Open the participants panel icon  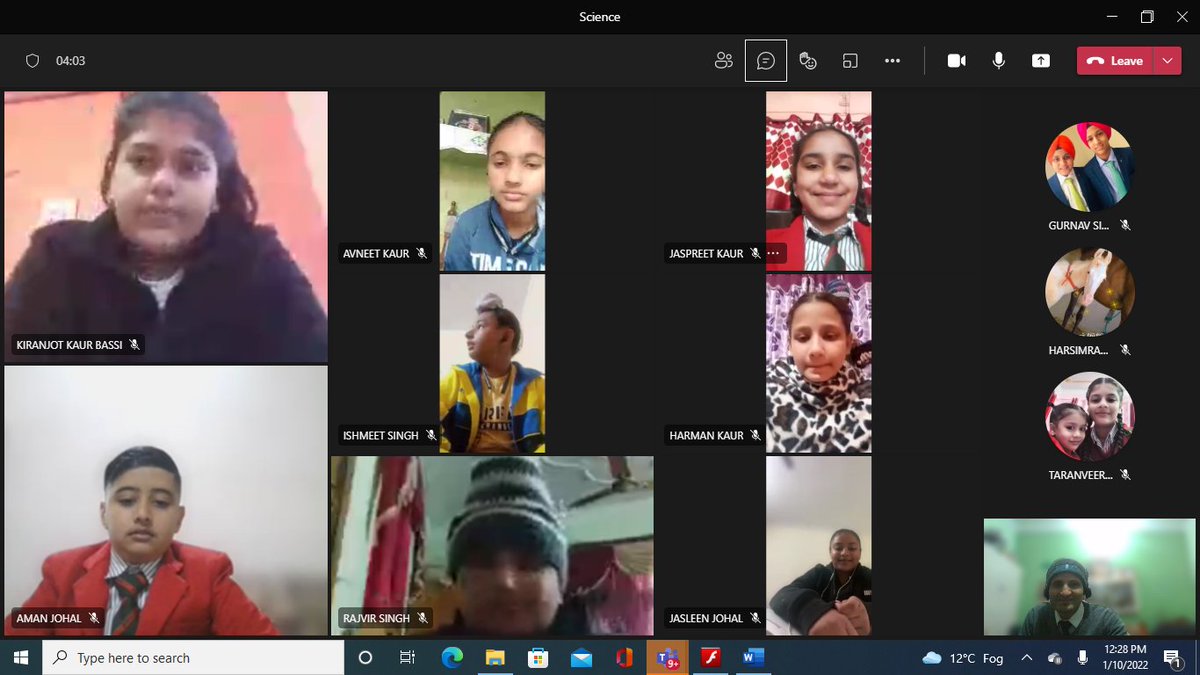coord(724,61)
